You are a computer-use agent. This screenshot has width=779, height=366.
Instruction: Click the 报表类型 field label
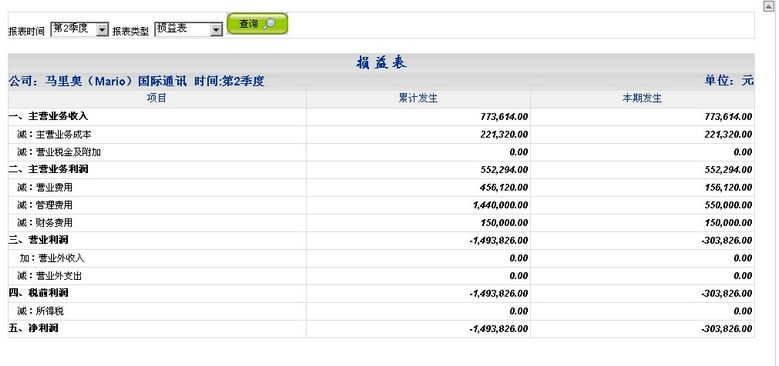pyautogui.click(x=131, y=31)
